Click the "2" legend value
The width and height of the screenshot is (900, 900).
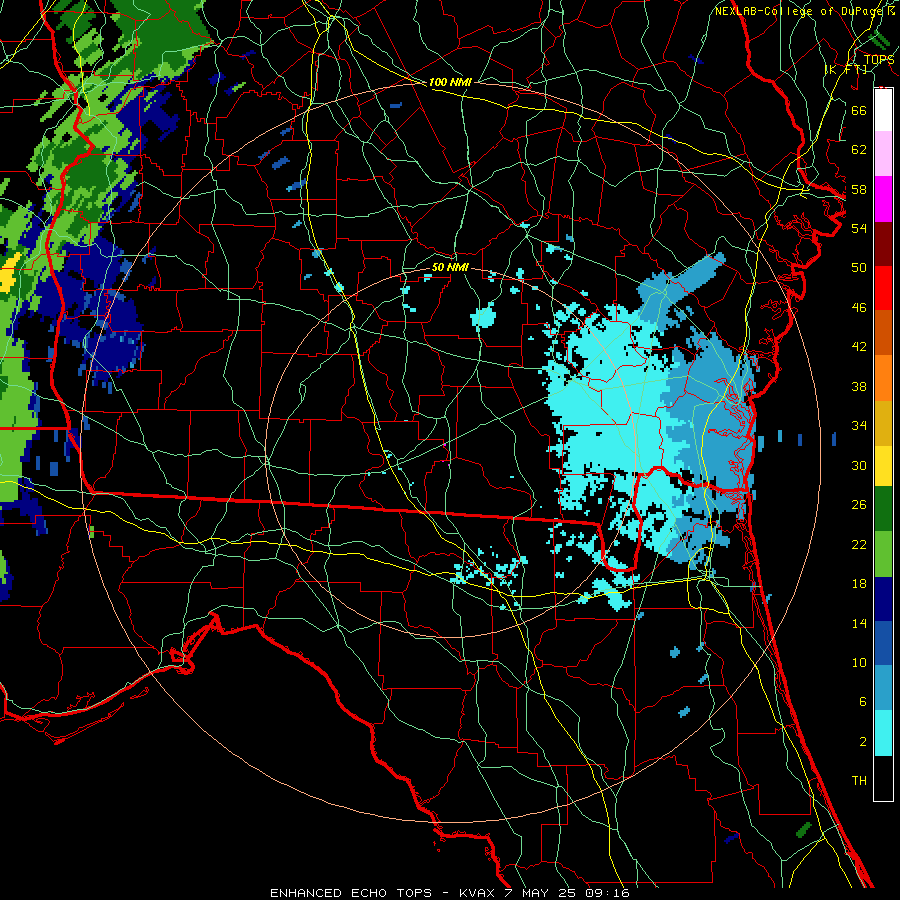pyautogui.click(x=862, y=742)
